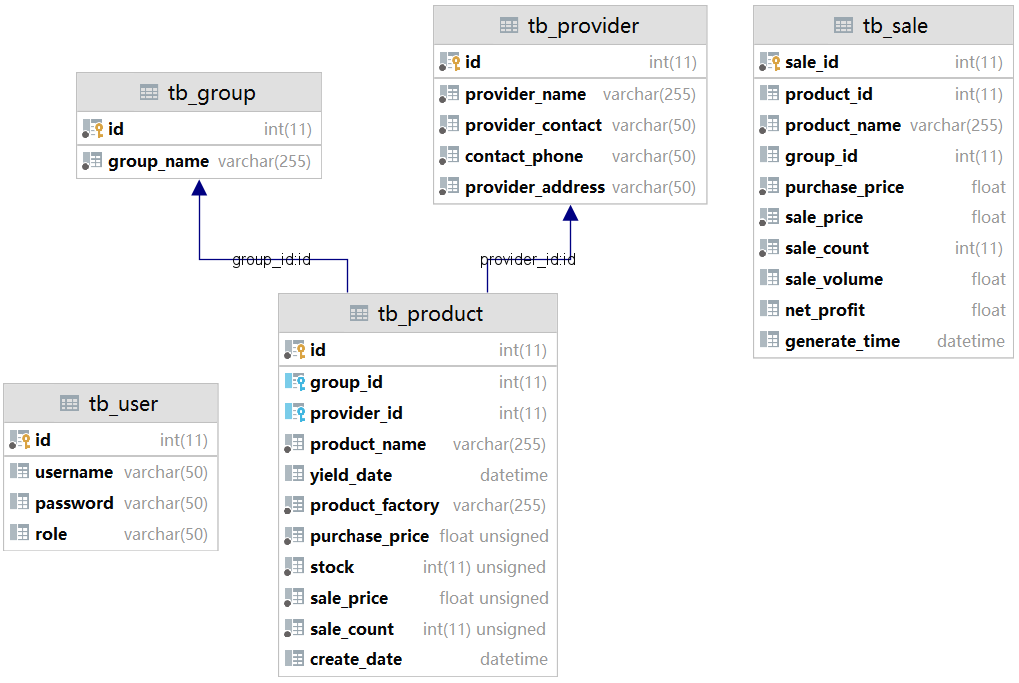This screenshot has width=1019, height=683.
Task: Select the sale_price column in tb_sale
Action: (824, 217)
